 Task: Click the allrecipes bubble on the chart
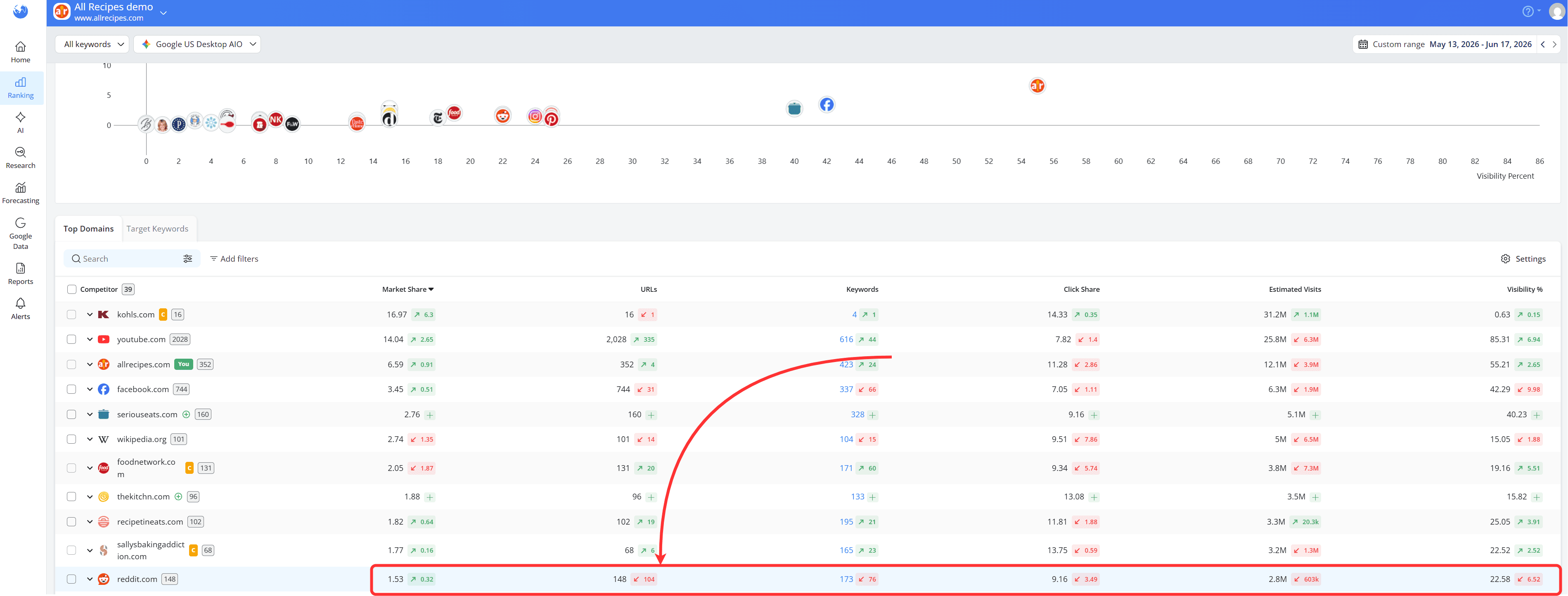1037,86
